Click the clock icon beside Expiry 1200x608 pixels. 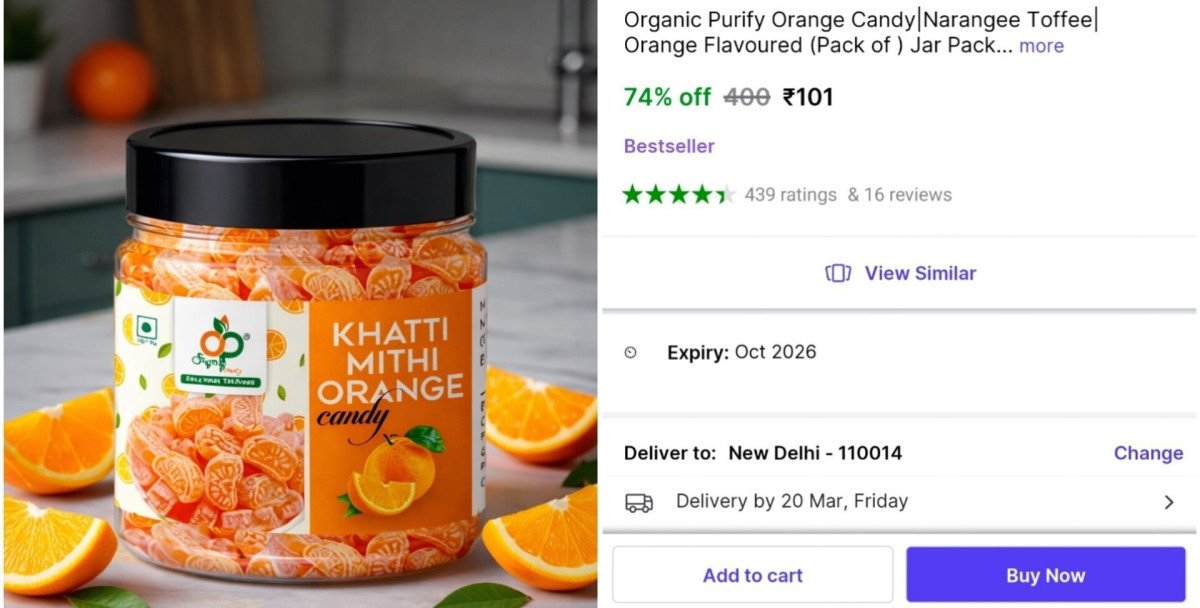click(x=630, y=352)
